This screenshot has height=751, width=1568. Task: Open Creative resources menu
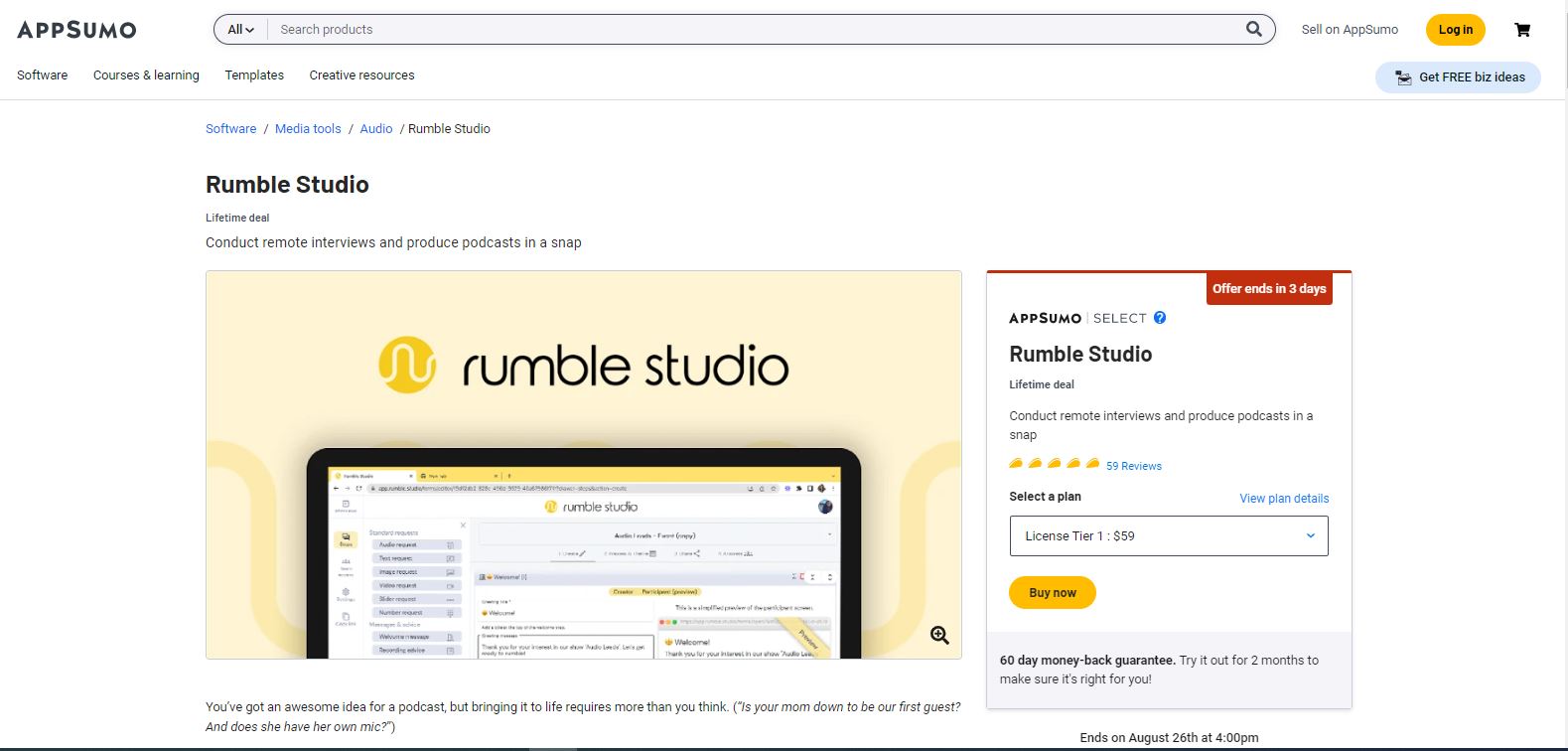361,75
